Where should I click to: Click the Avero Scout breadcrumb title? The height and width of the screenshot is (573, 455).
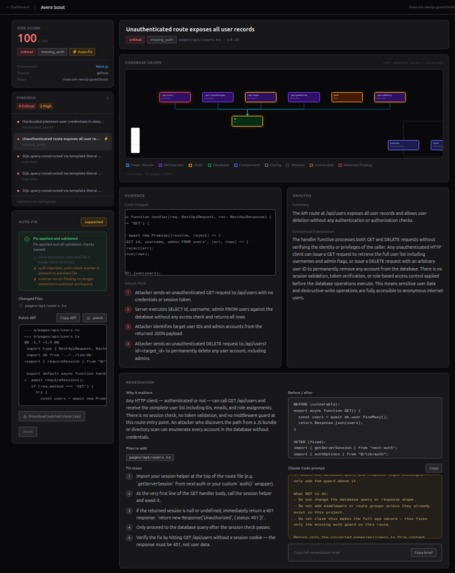point(53,7)
